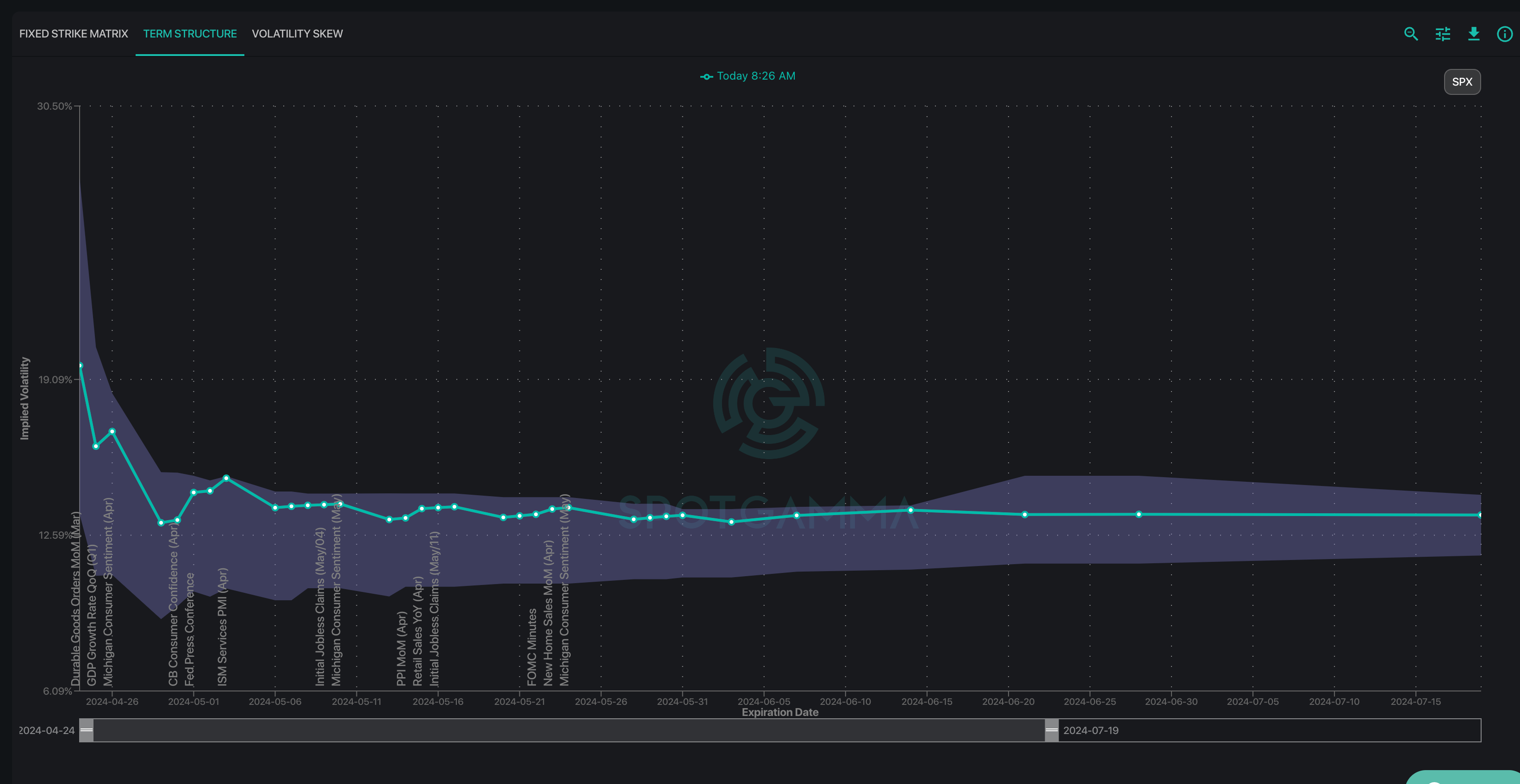Switch to the Fixed Strike Matrix tab
1520x784 pixels.
[74, 34]
